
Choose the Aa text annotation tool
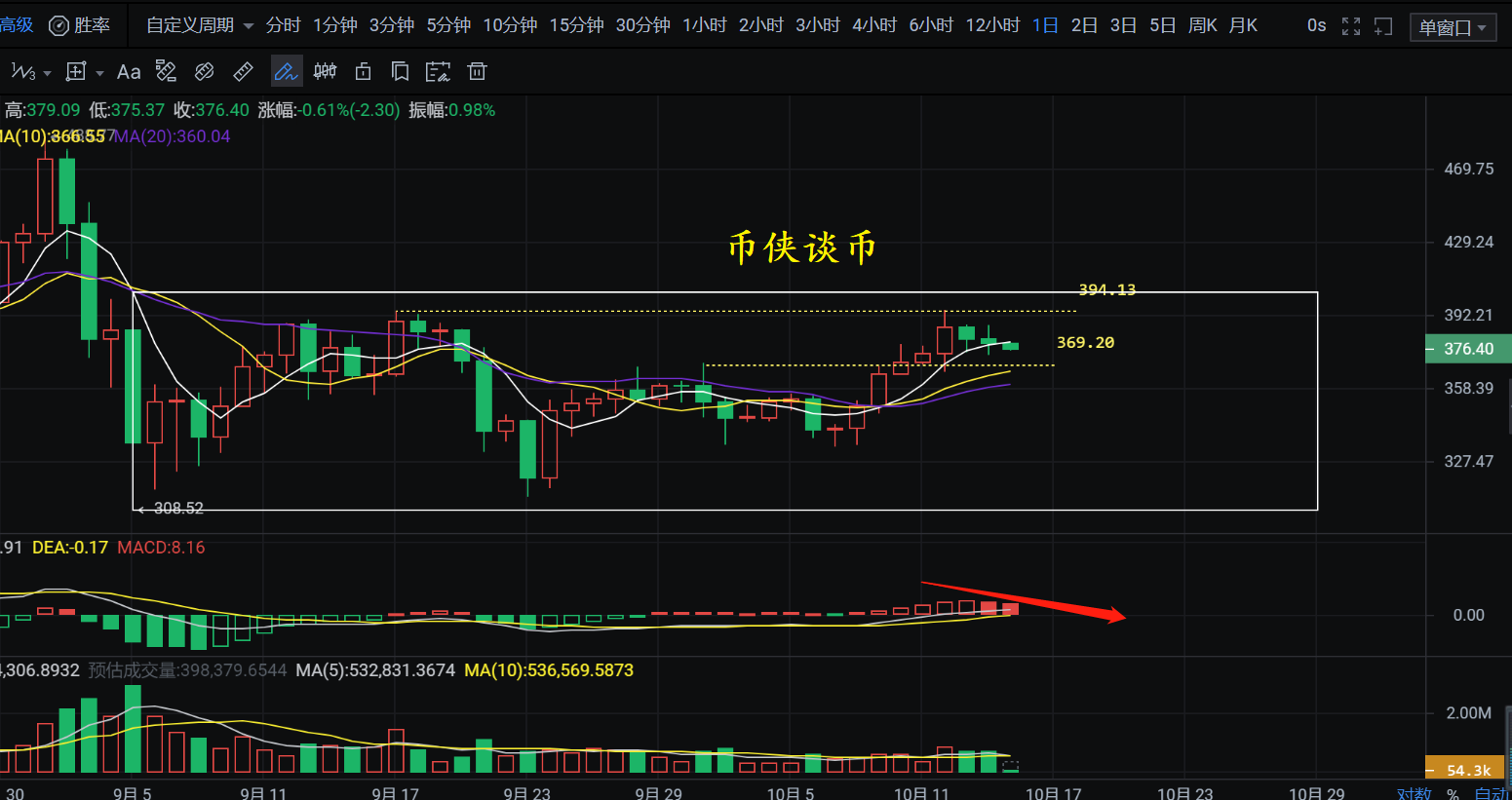129,71
